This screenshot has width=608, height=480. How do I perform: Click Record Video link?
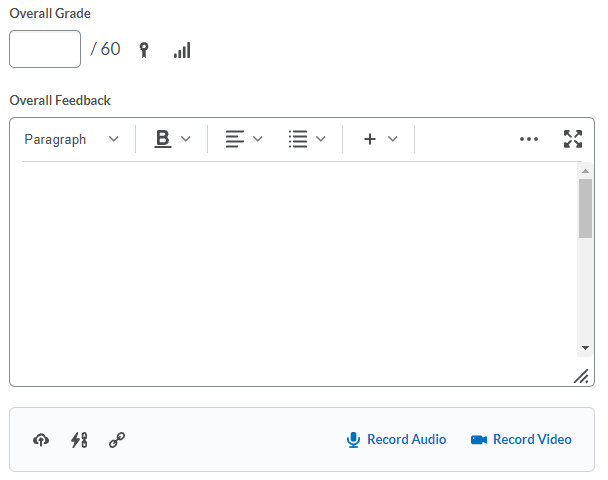(521, 439)
